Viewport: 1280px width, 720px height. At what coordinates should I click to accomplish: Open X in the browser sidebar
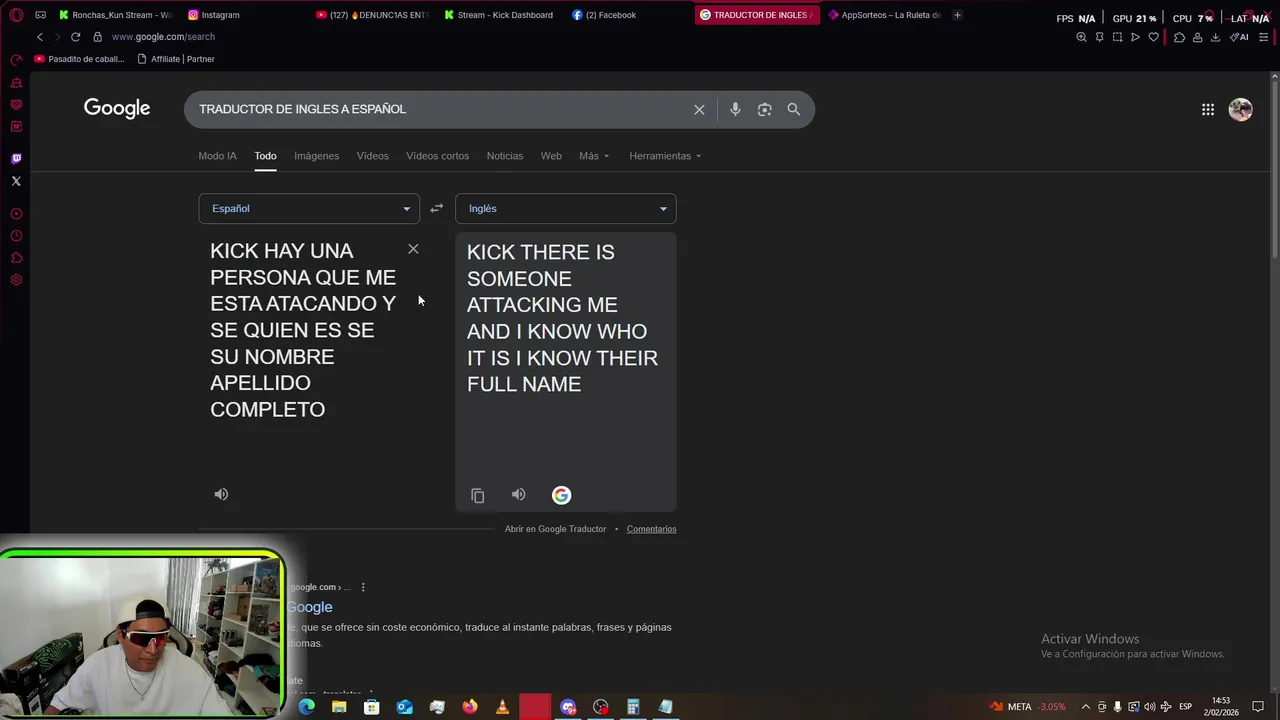16,181
